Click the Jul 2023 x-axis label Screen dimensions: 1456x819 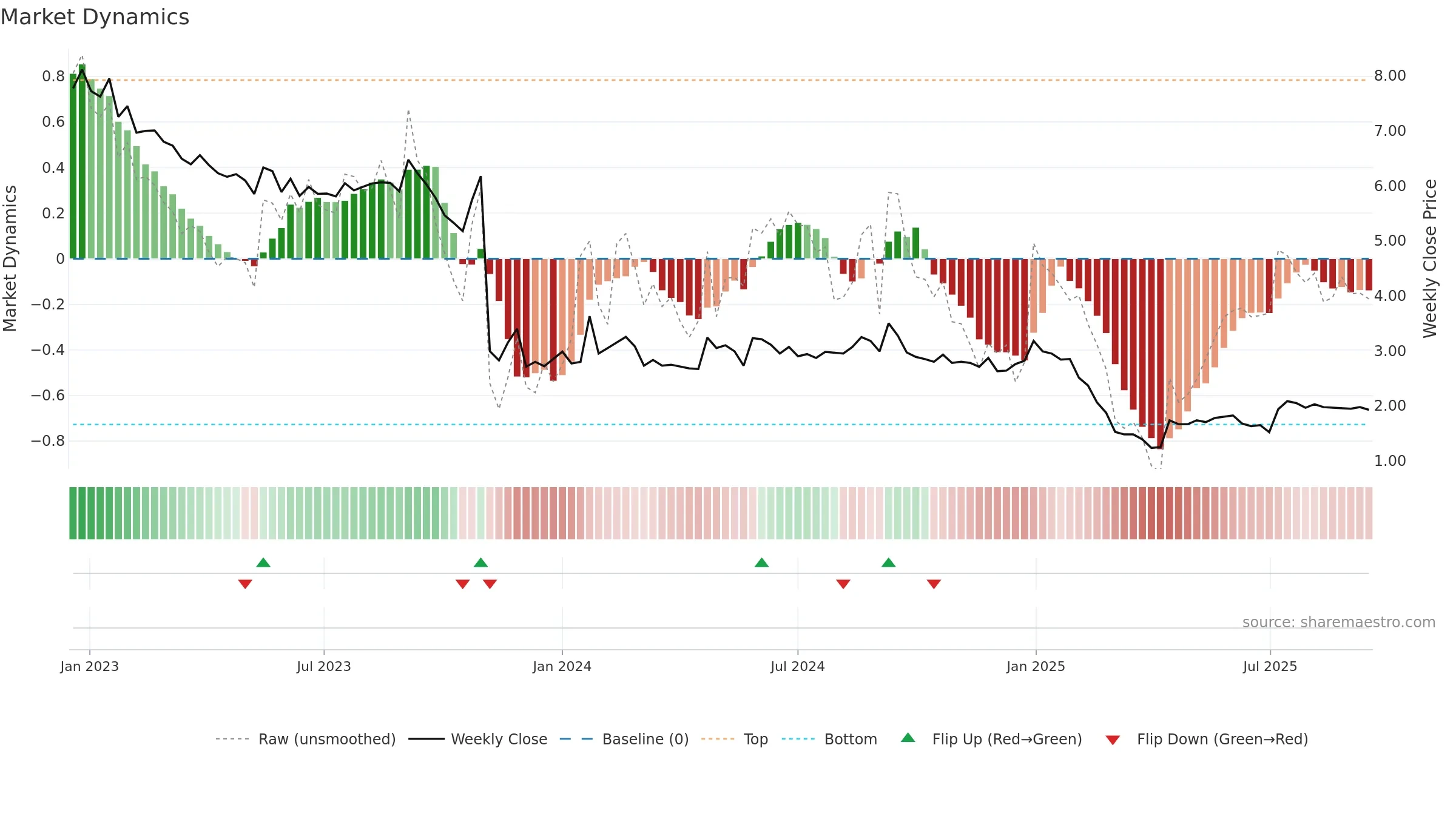324,667
